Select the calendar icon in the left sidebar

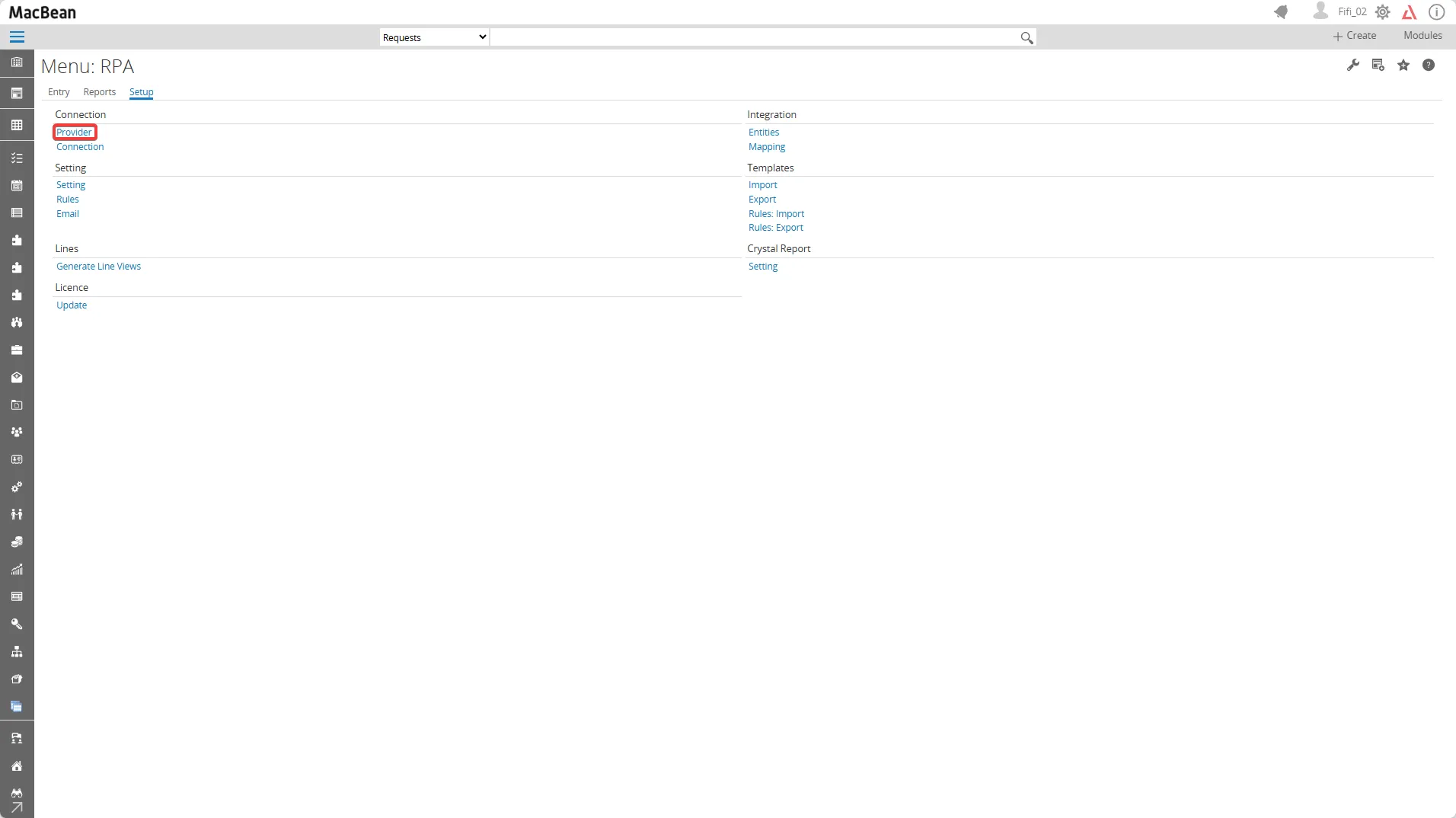pyautogui.click(x=17, y=186)
